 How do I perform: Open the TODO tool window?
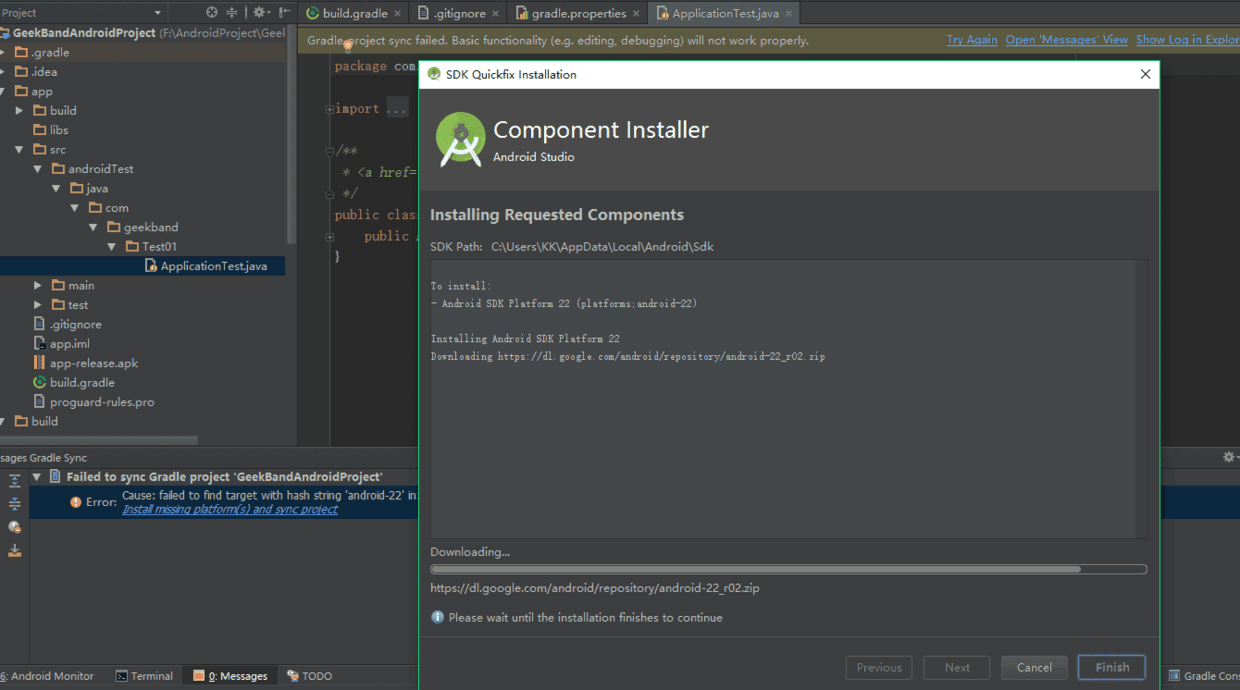[309, 676]
